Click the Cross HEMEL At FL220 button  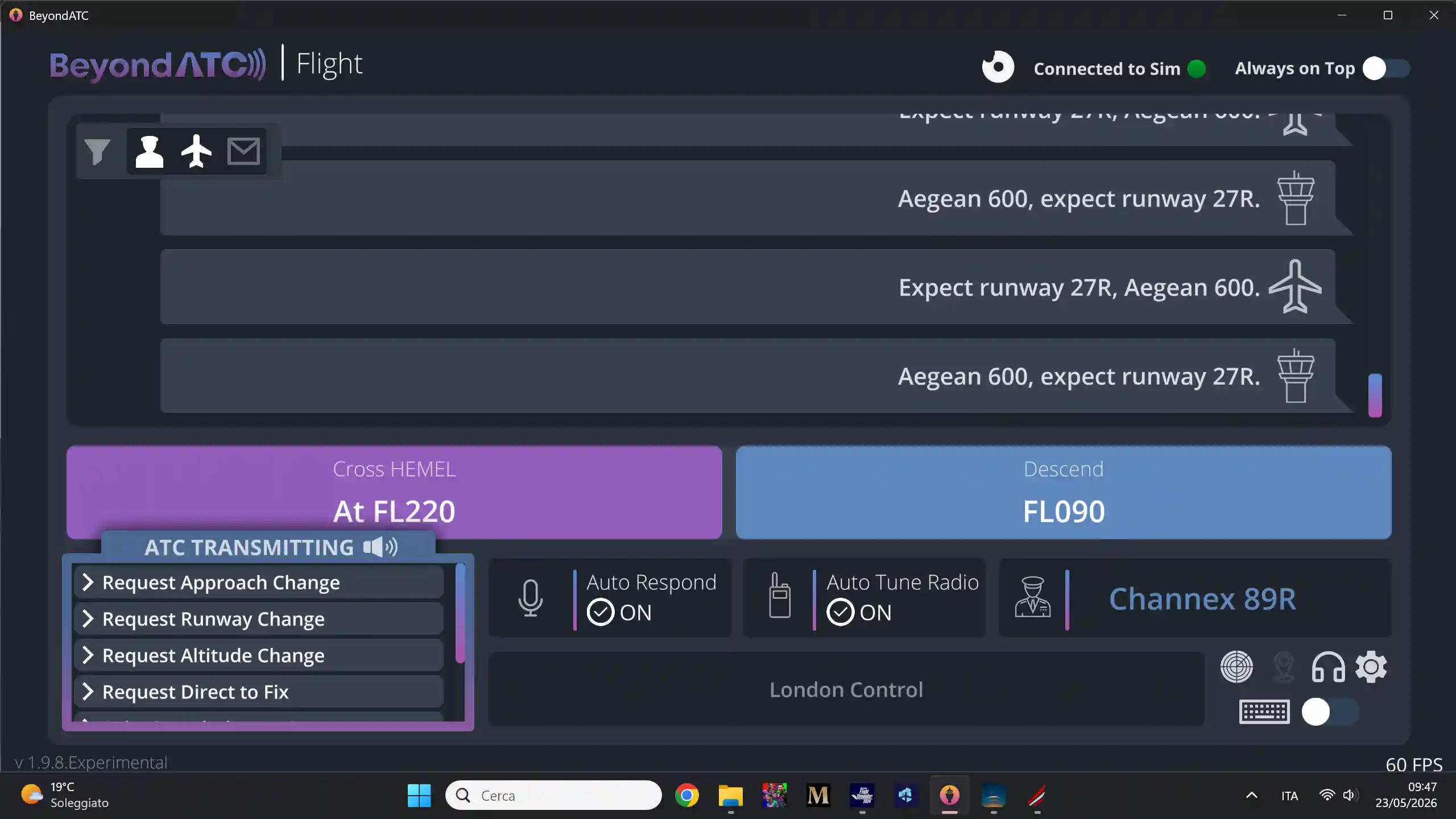[x=394, y=492]
